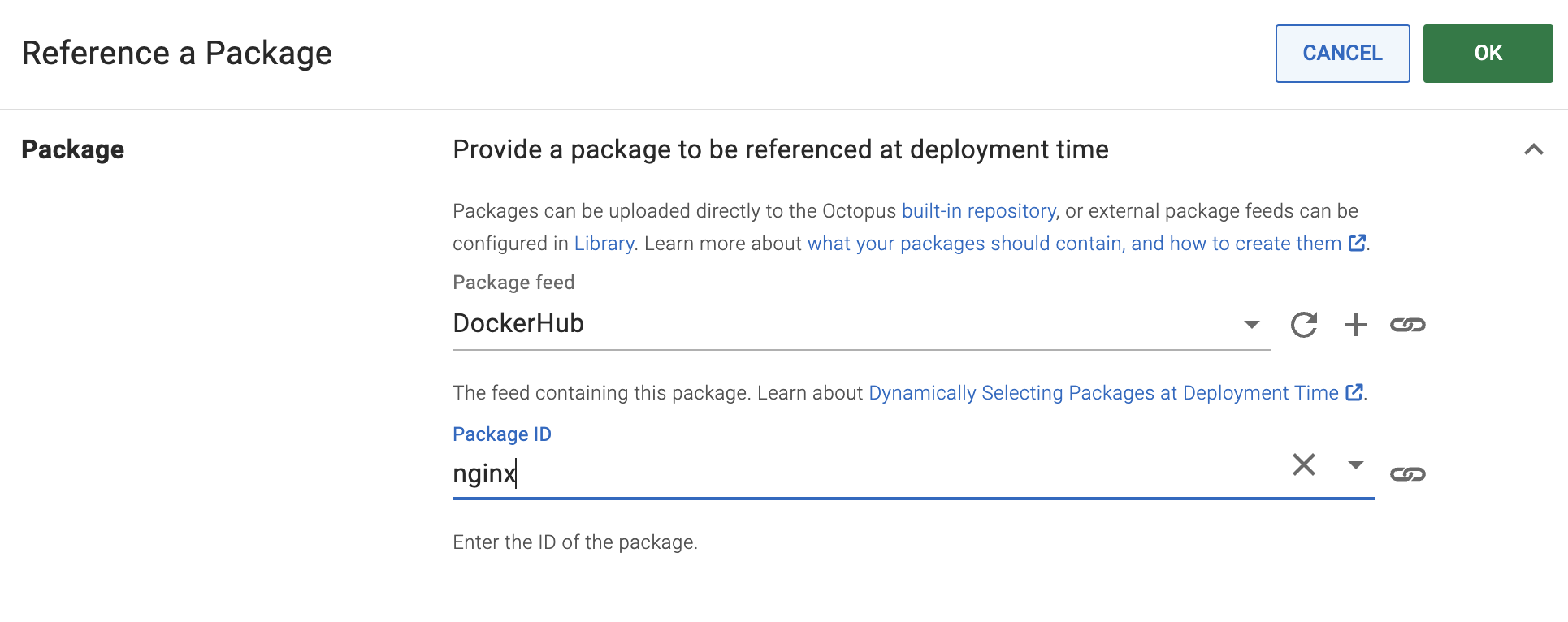Refresh the package feed list
Viewport: 1568px width, 622px height.
[x=1303, y=325]
